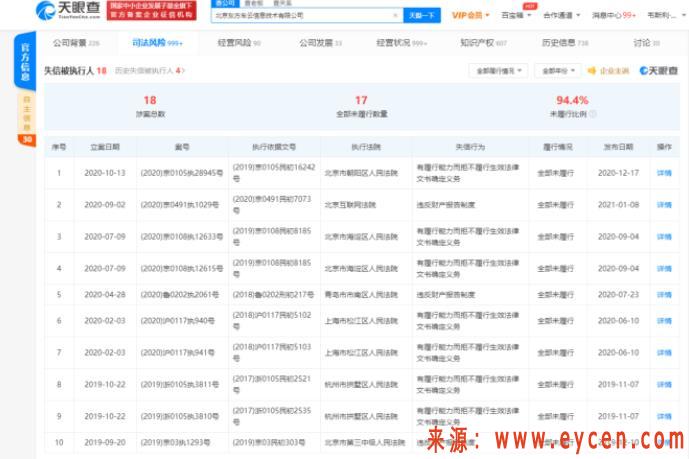Select the 官方信息 sidebar tab
689x459 pixels.
tap(25, 61)
